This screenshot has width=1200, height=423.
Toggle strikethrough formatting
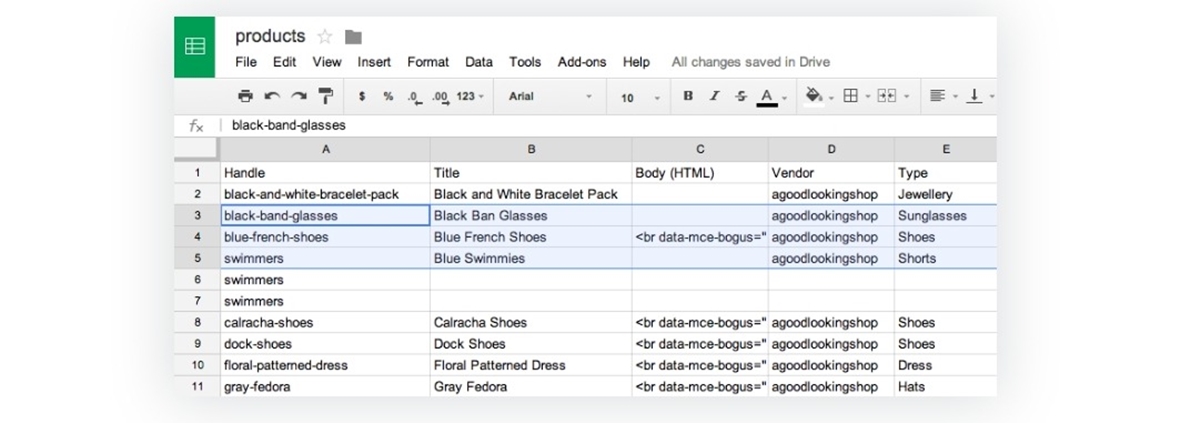[740, 96]
